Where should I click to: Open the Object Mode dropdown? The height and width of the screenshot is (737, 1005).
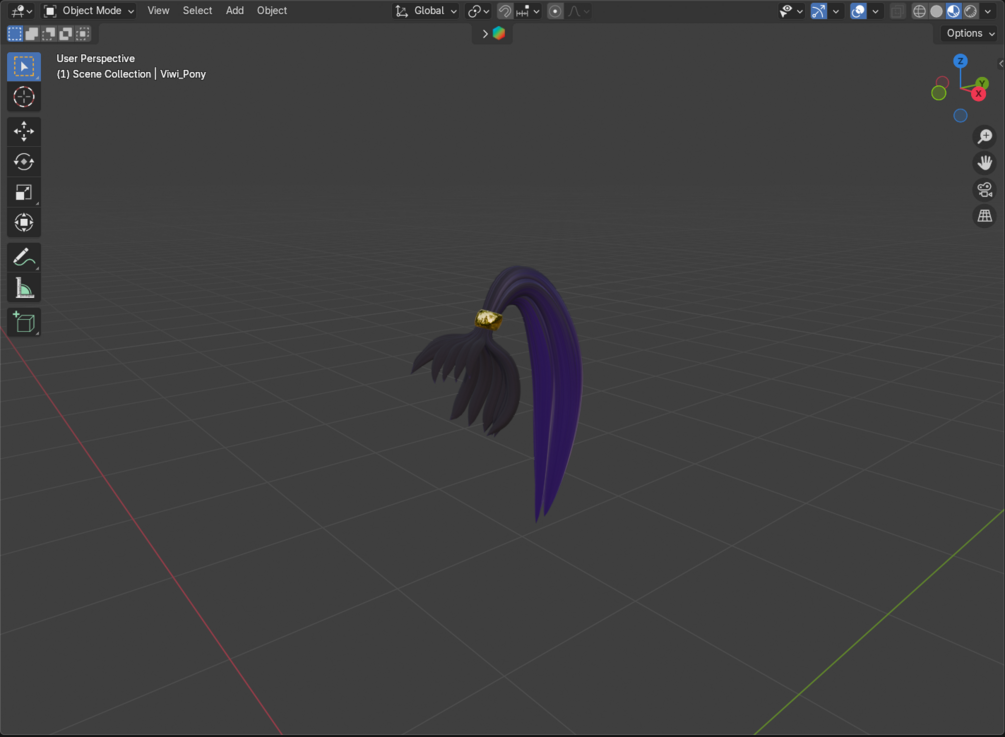pyautogui.click(x=88, y=11)
